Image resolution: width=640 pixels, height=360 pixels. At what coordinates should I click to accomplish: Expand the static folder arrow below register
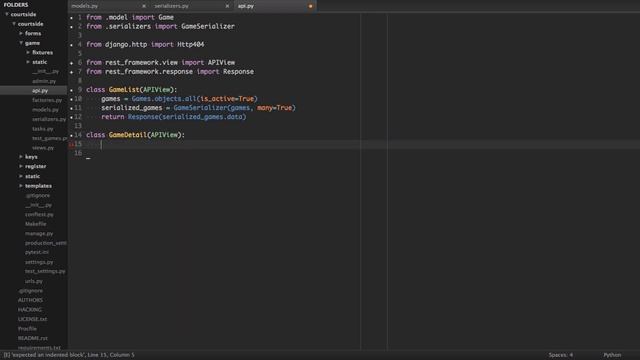21,176
